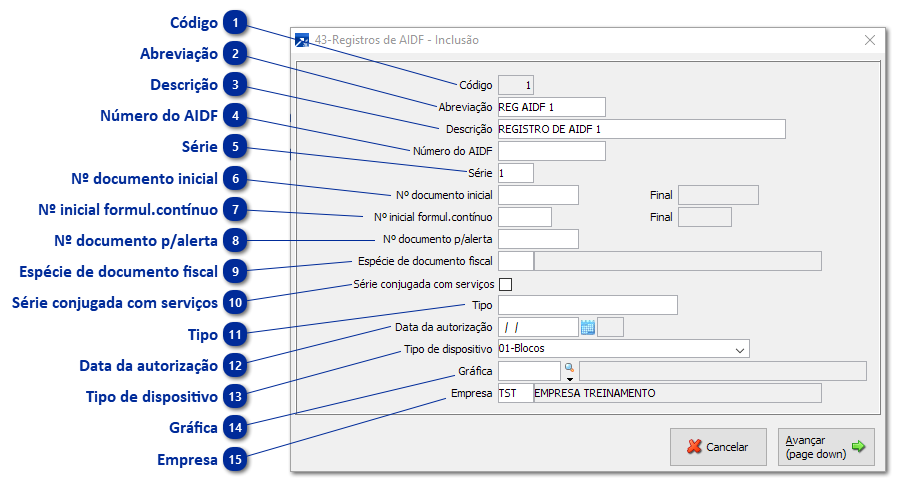Click the Gráfica search dropdown arrow
The height and width of the screenshot is (486, 899).
point(569,378)
